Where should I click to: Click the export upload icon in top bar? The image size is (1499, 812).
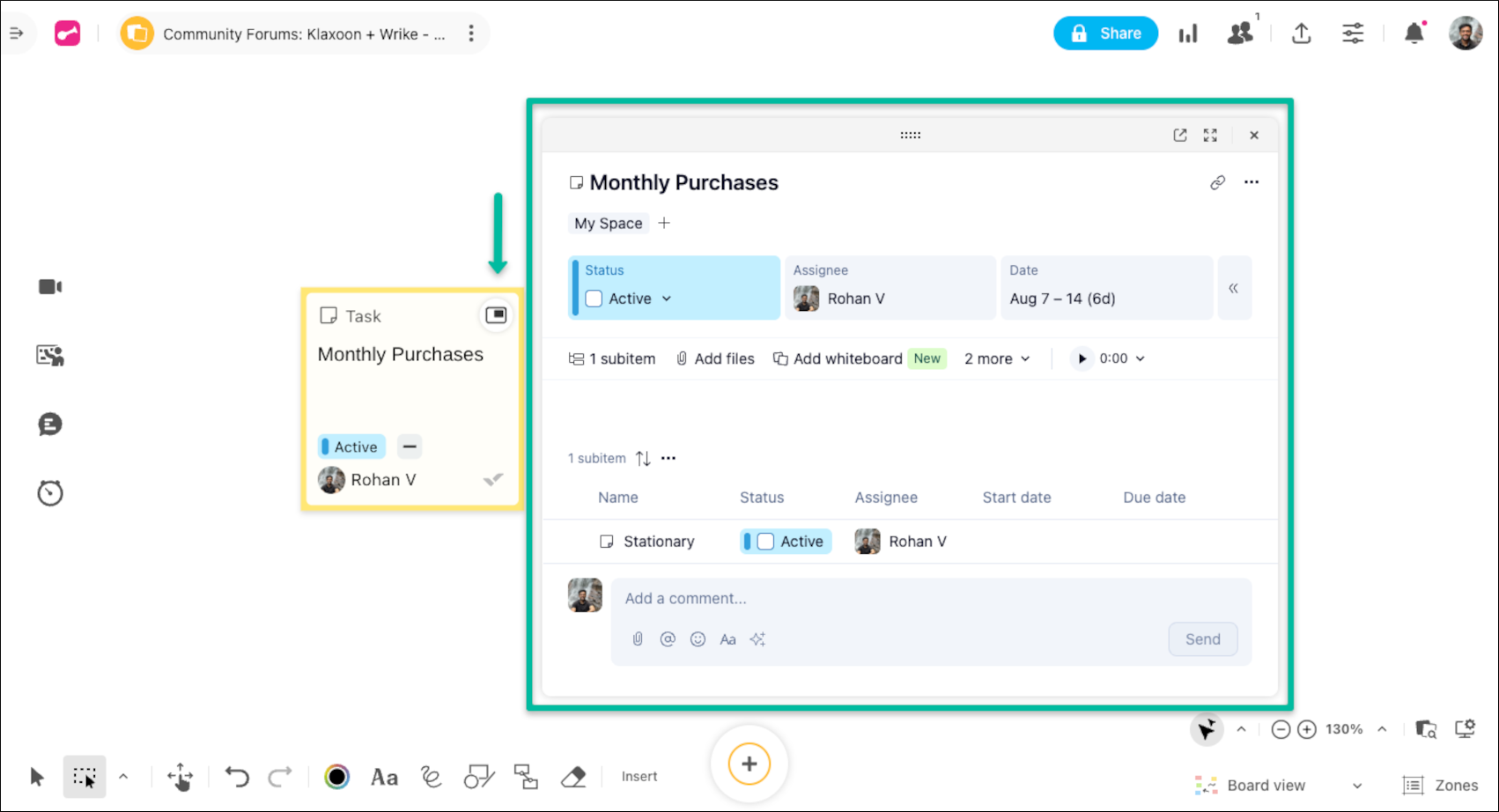pos(1301,33)
